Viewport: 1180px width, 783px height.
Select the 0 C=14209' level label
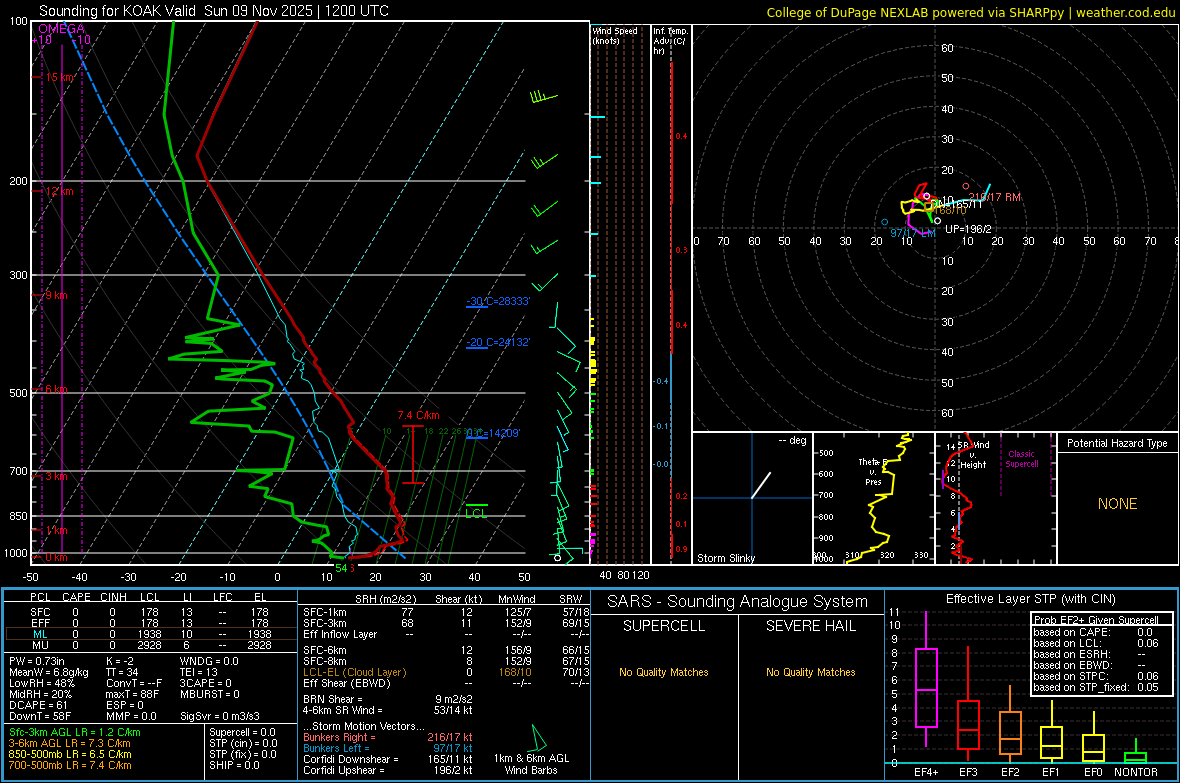(x=493, y=433)
